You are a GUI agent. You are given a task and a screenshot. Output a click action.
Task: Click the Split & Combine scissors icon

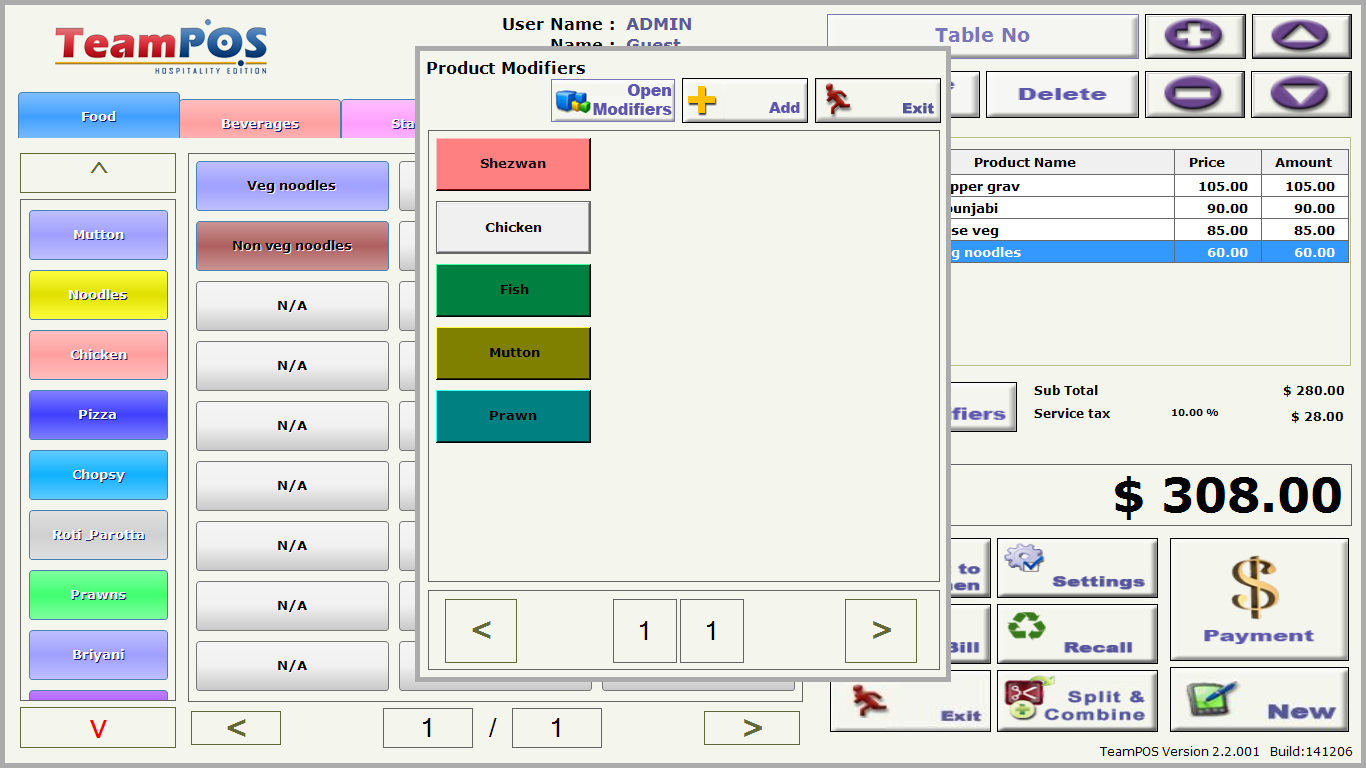pos(1077,701)
